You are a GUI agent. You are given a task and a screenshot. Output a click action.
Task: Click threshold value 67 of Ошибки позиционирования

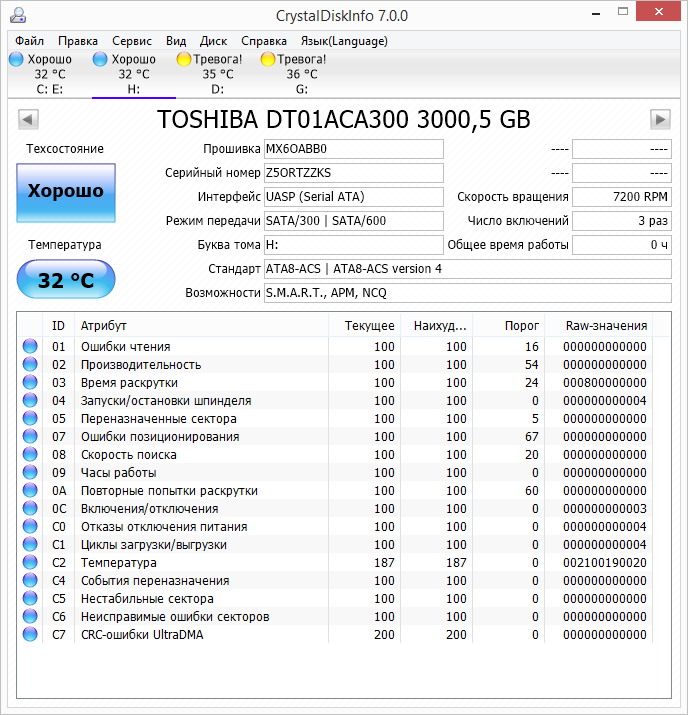tap(532, 437)
